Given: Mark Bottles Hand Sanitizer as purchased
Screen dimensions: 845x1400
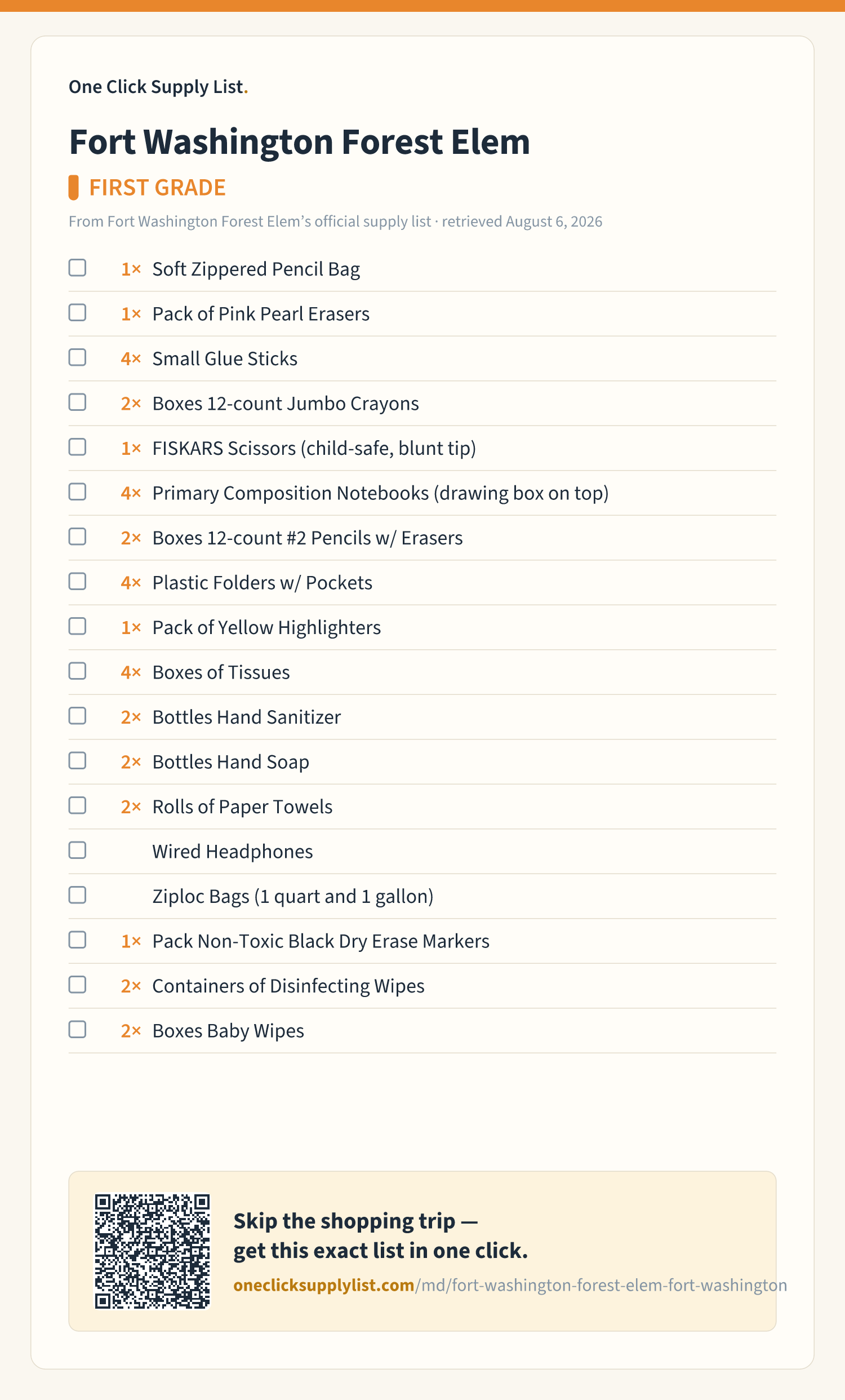Looking at the screenshot, I should (77, 716).
